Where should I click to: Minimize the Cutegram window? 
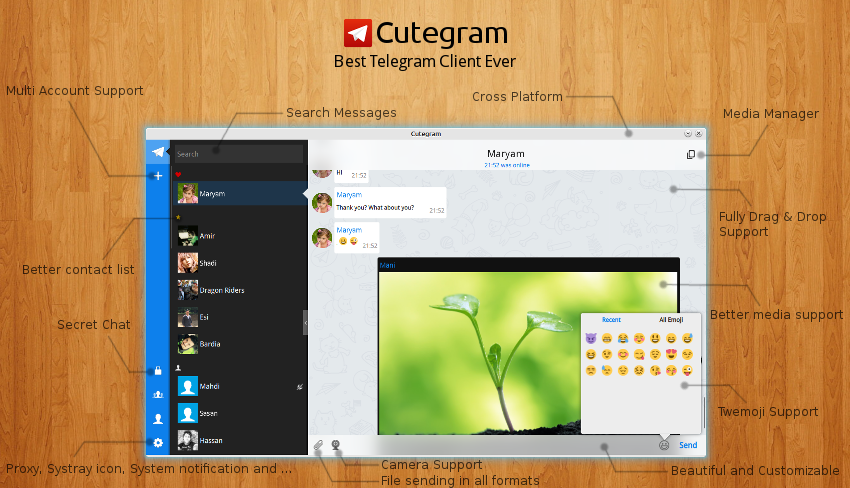coord(687,133)
